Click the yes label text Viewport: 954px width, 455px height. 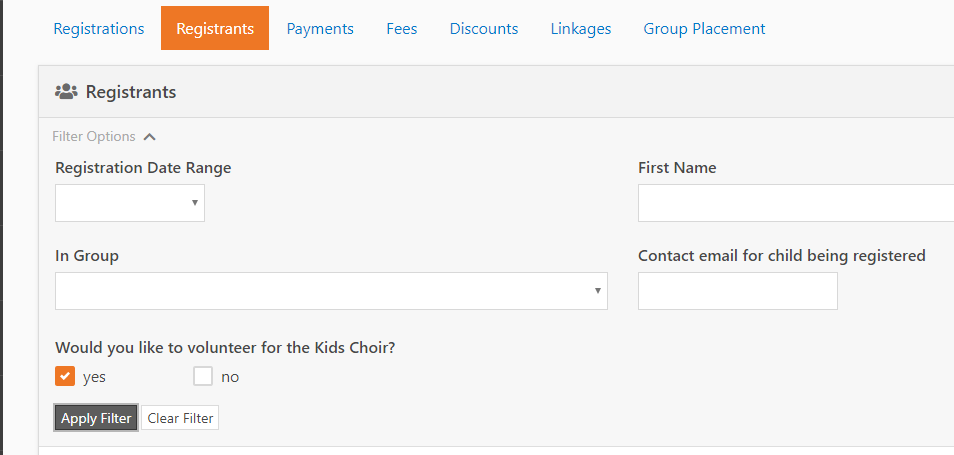[94, 377]
